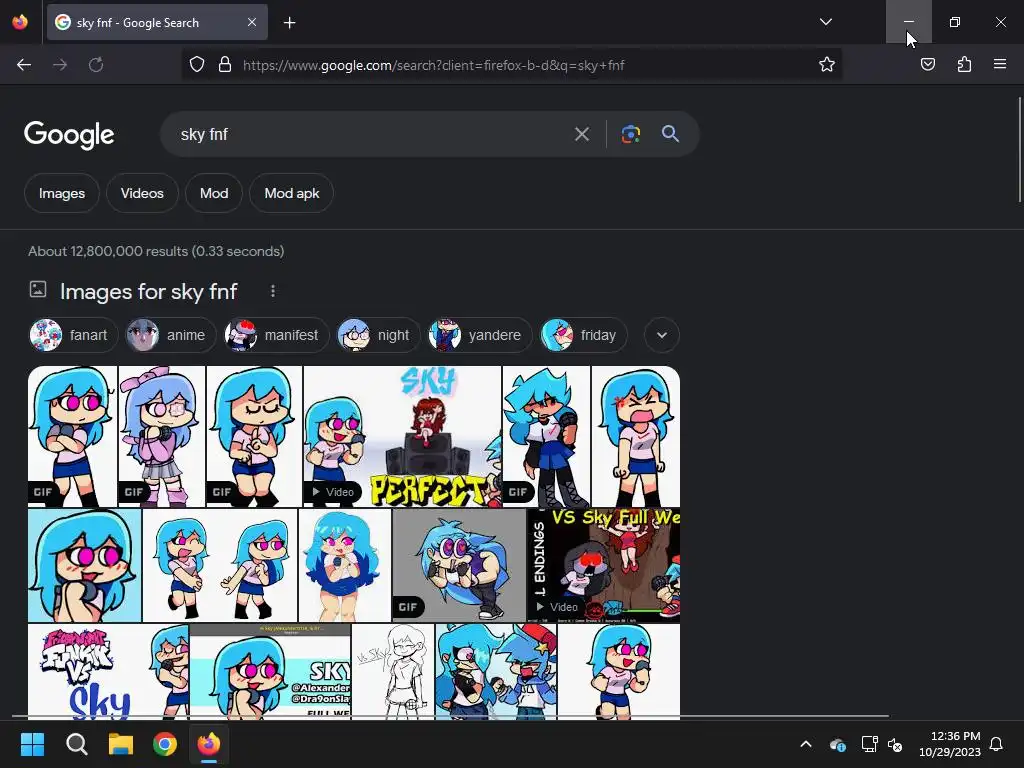Go back to the previous page

point(24,65)
